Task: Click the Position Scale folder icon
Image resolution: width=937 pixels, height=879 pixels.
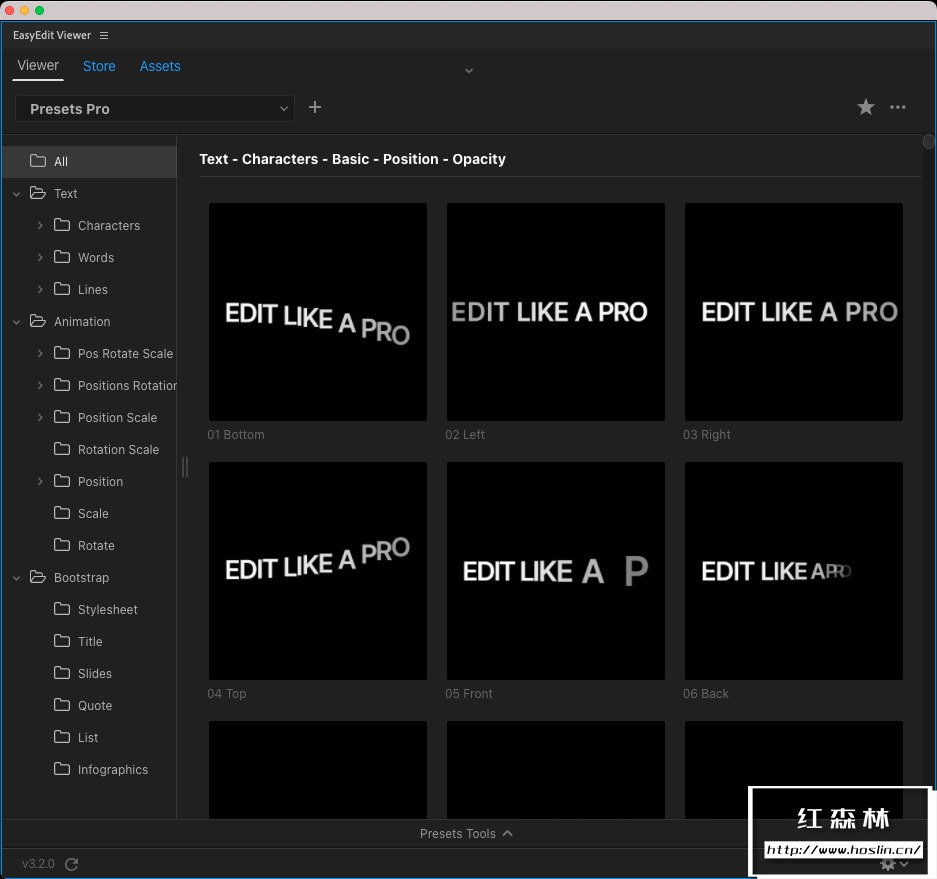Action: [62, 417]
